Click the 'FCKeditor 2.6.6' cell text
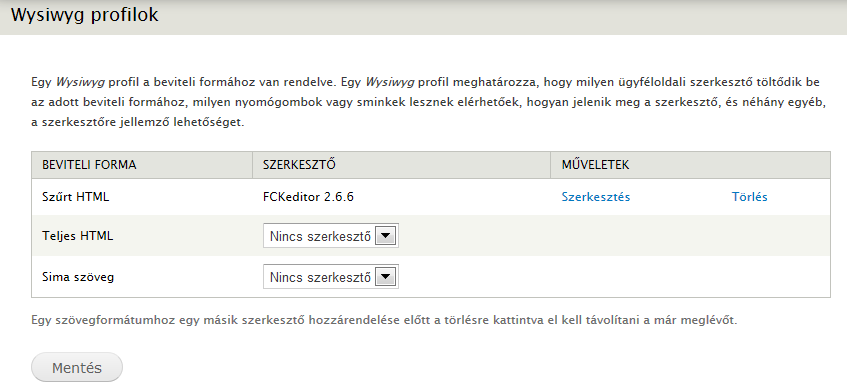Viewport: 847px width, 388px height. pyautogui.click(x=308, y=197)
